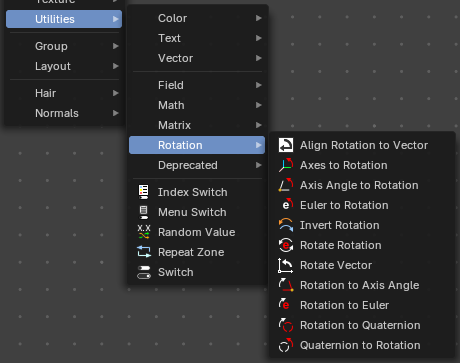
Task: Open the Group menu entry
Action: pyautogui.click(x=64, y=46)
